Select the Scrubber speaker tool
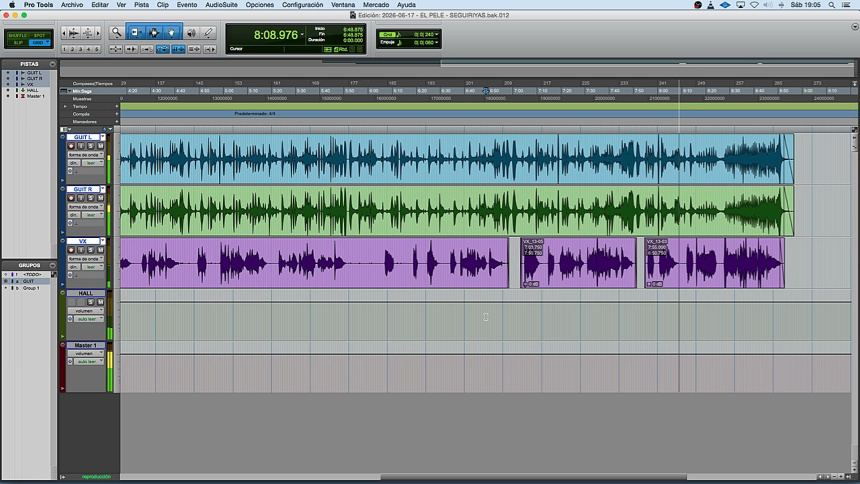 click(191, 33)
